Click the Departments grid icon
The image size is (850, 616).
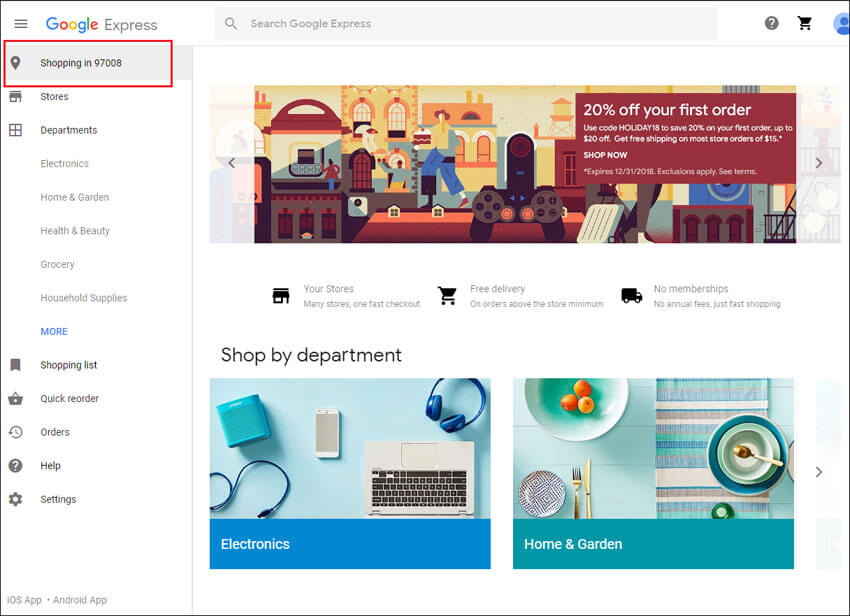16,130
